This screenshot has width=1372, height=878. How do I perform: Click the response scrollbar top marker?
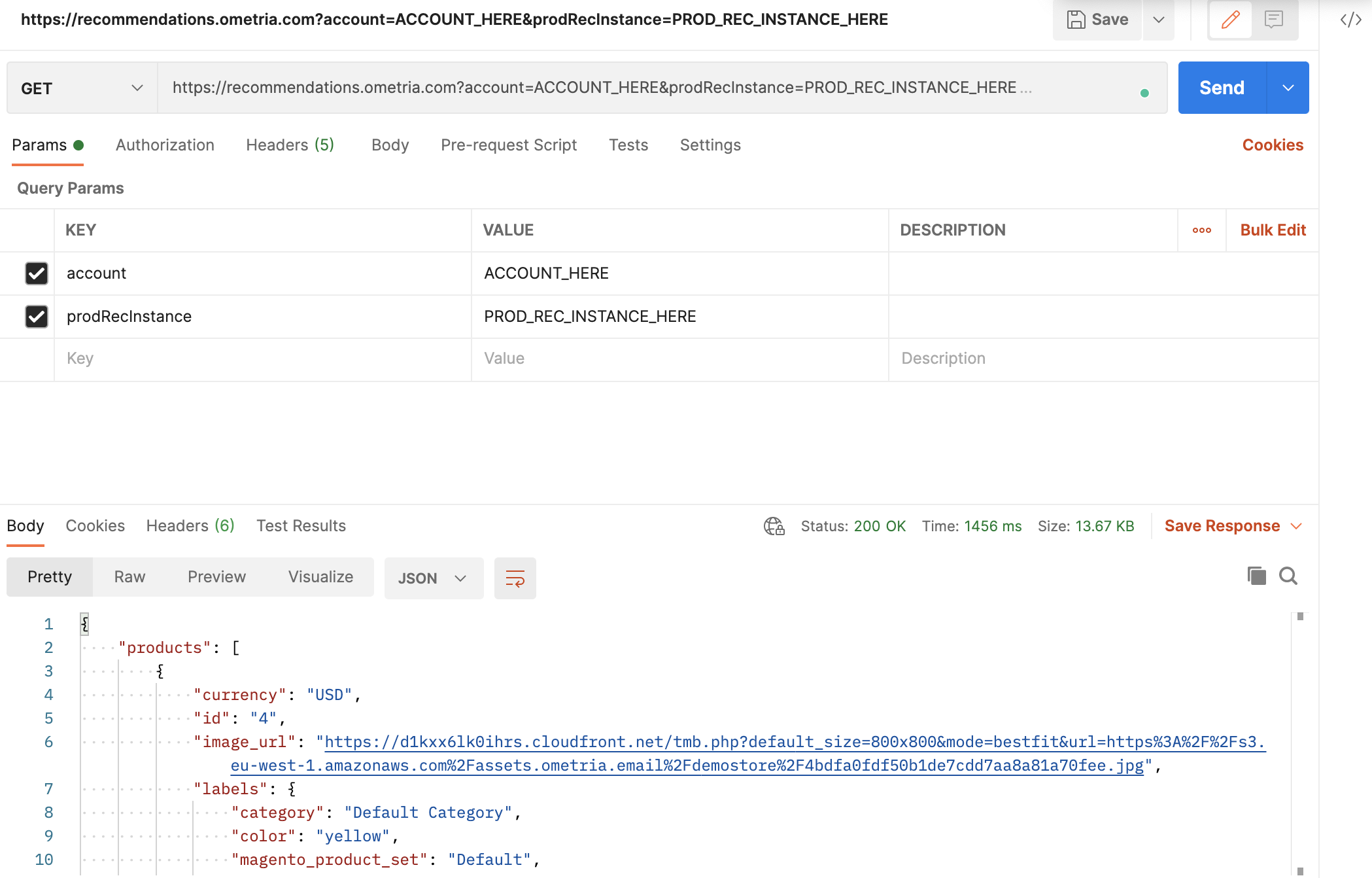coord(1300,616)
